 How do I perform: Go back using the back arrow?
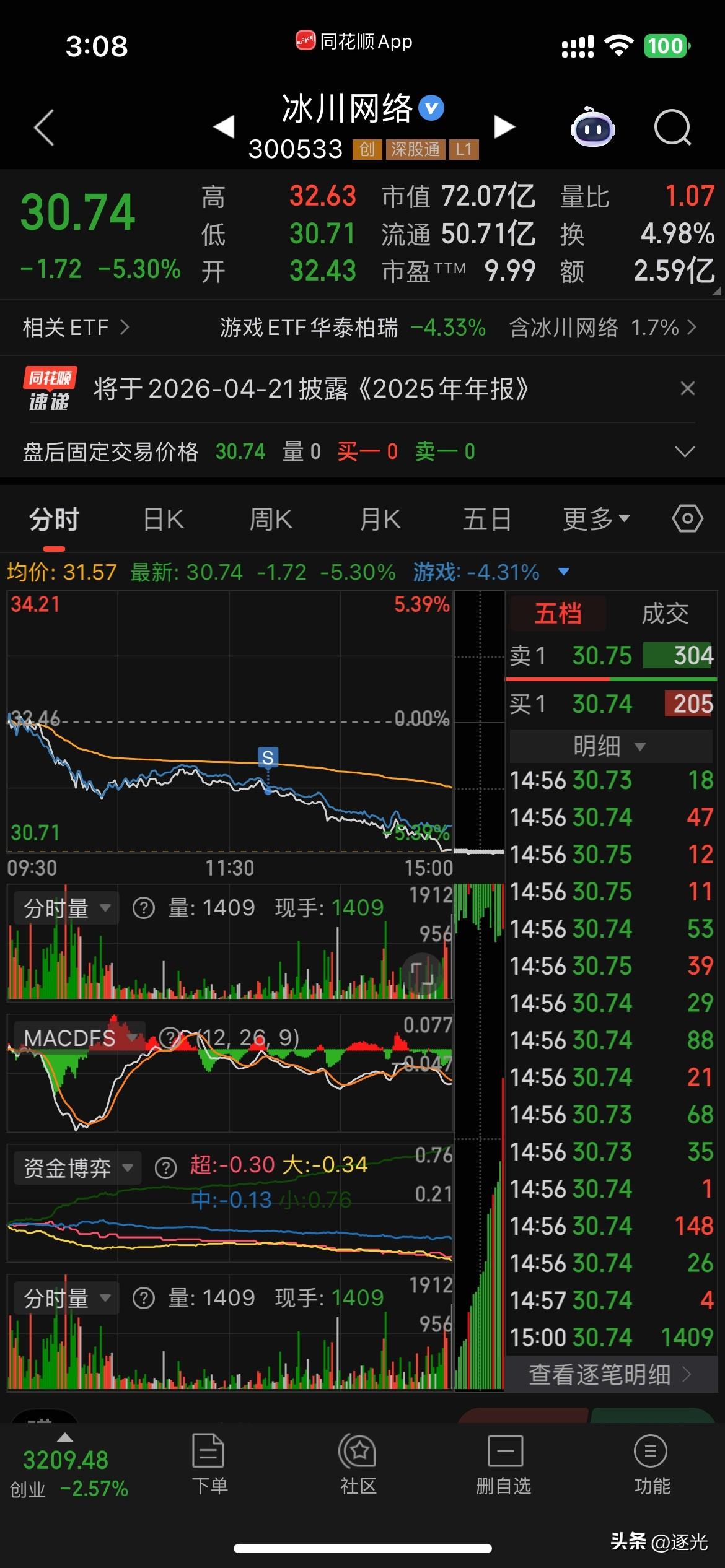click(44, 128)
